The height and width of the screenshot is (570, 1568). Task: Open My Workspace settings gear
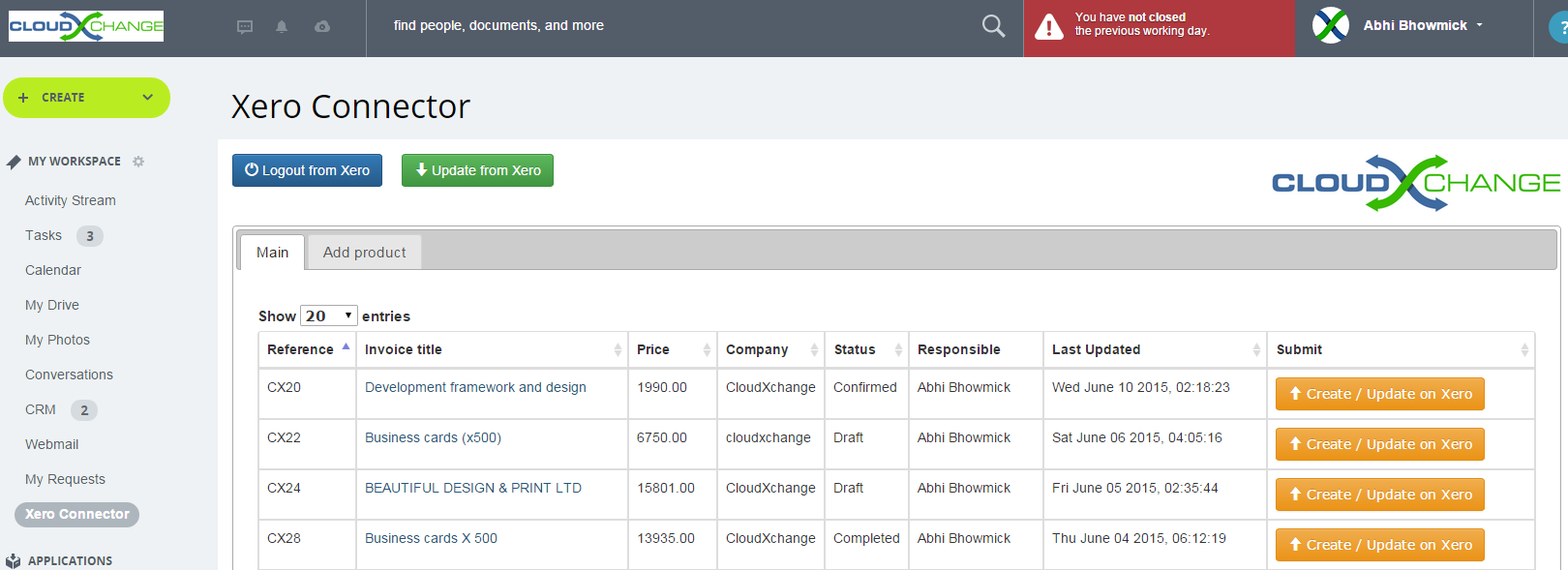coord(138,162)
